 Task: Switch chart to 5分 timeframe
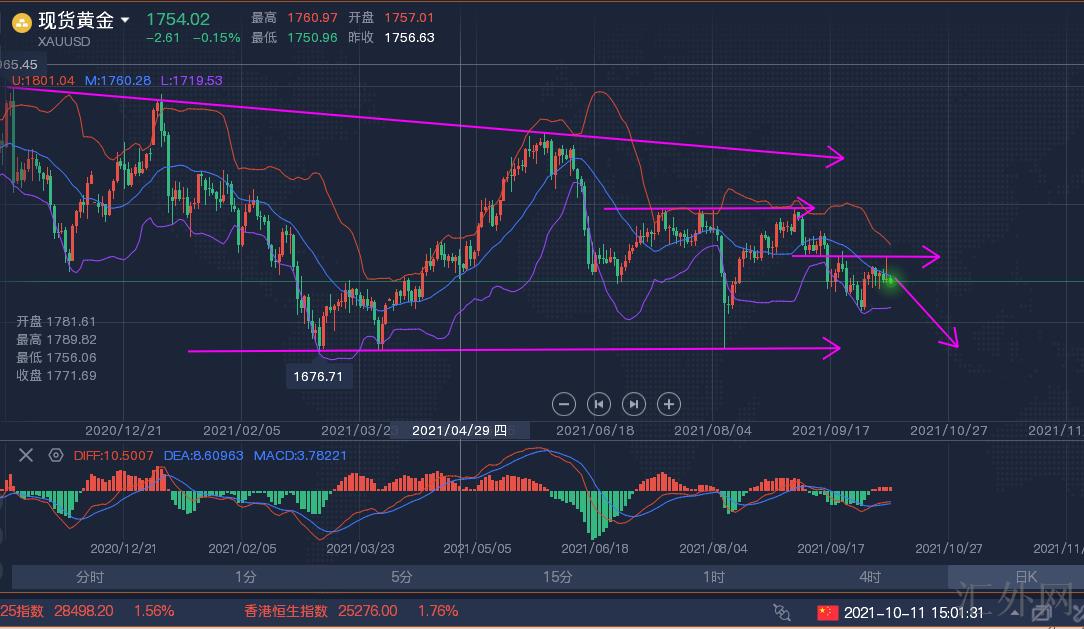(x=402, y=577)
